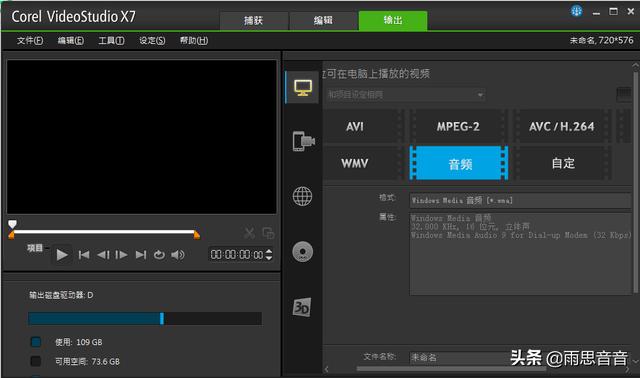The height and width of the screenshot is (378, 640).
Task: Click the 使用 blue legend swatch
Action: tap(36, 342)
